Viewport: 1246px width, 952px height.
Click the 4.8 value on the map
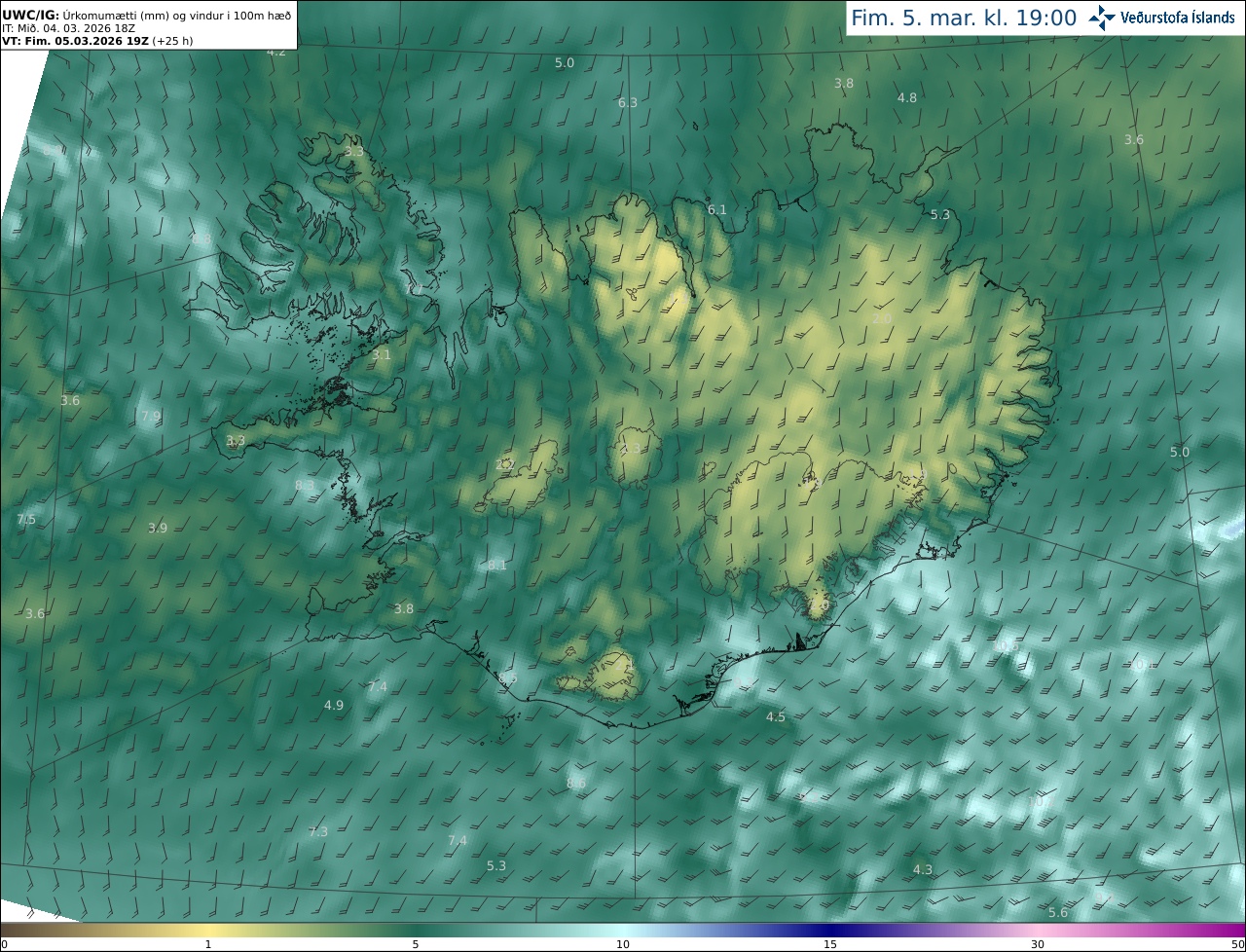(x=907, y=98)
